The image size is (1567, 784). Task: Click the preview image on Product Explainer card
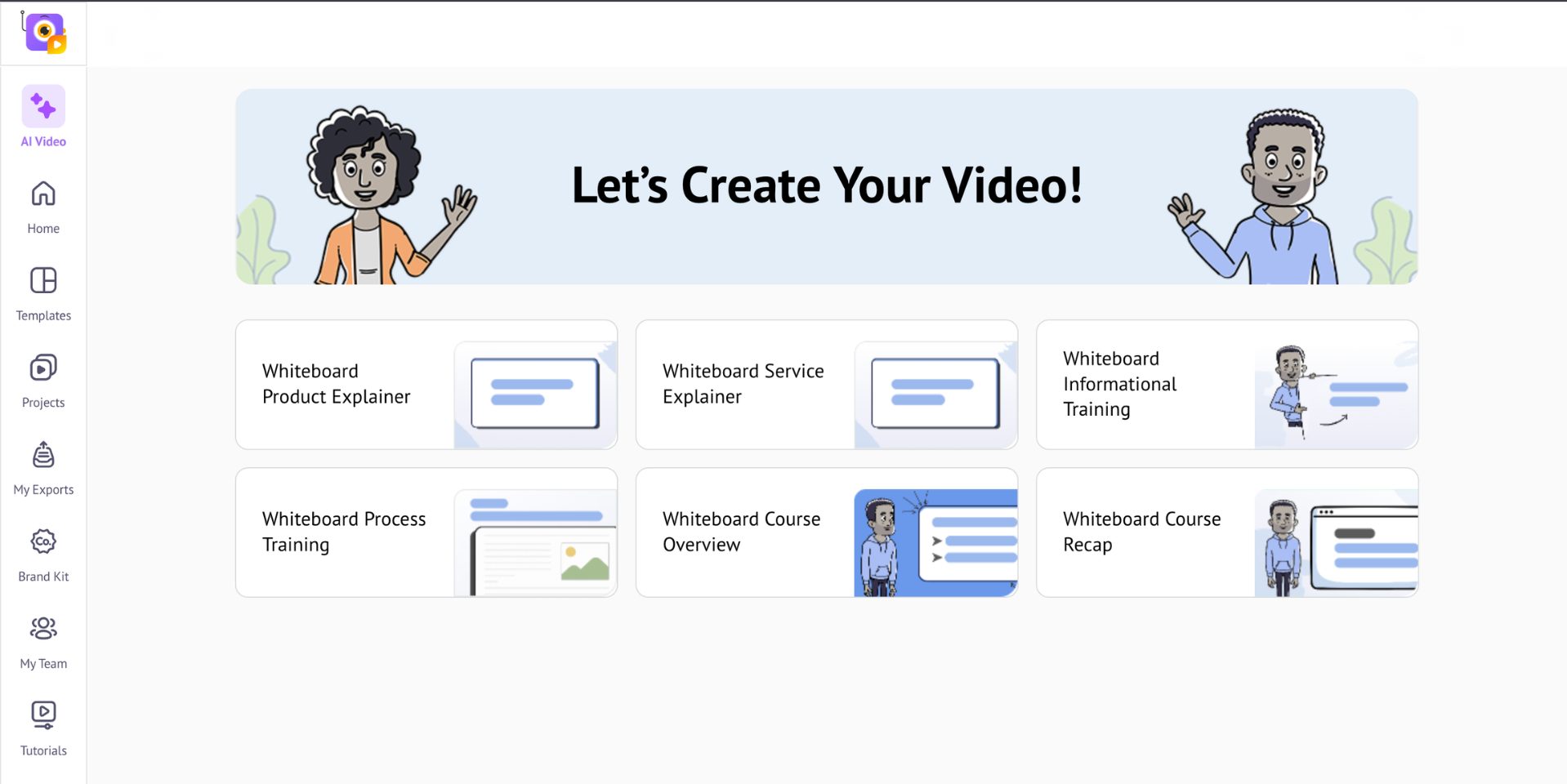535,394
